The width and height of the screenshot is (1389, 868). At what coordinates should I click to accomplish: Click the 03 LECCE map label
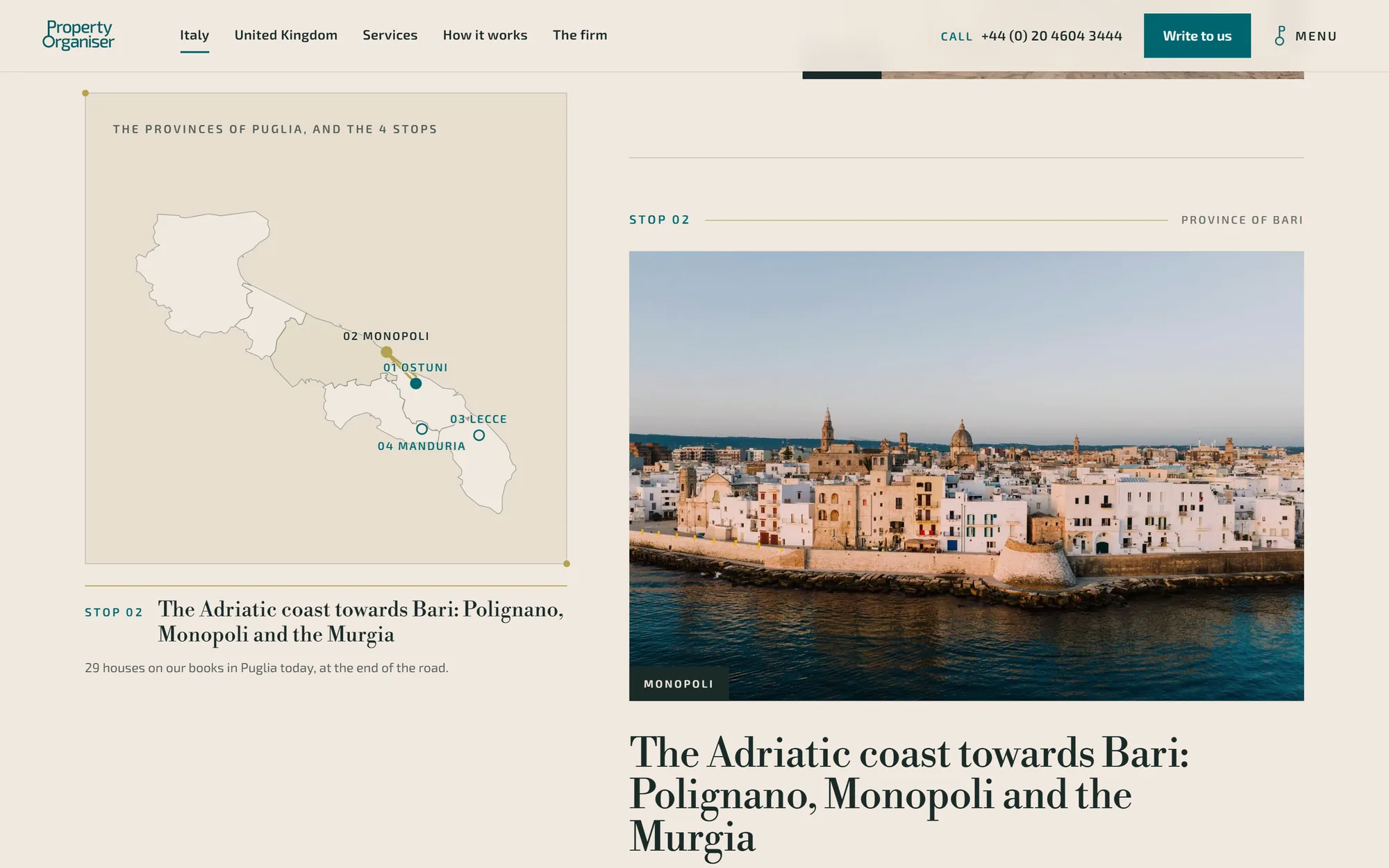point(479,419)
